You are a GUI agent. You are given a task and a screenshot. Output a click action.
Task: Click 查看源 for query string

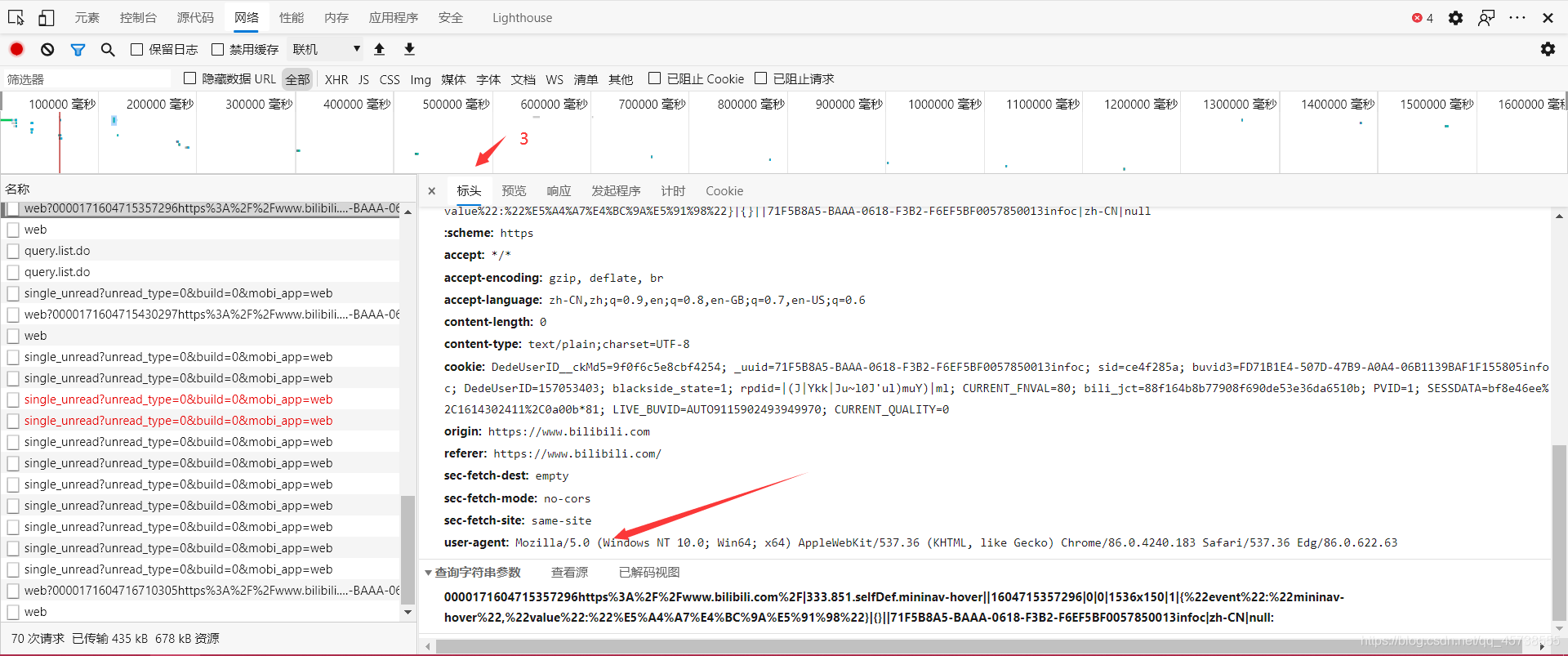569,573
